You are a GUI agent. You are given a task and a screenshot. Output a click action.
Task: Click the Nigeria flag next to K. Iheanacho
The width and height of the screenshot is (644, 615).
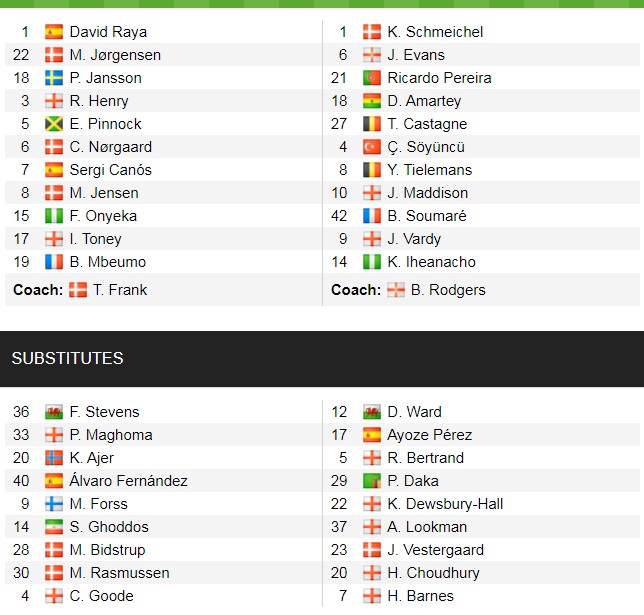(372, 262)
